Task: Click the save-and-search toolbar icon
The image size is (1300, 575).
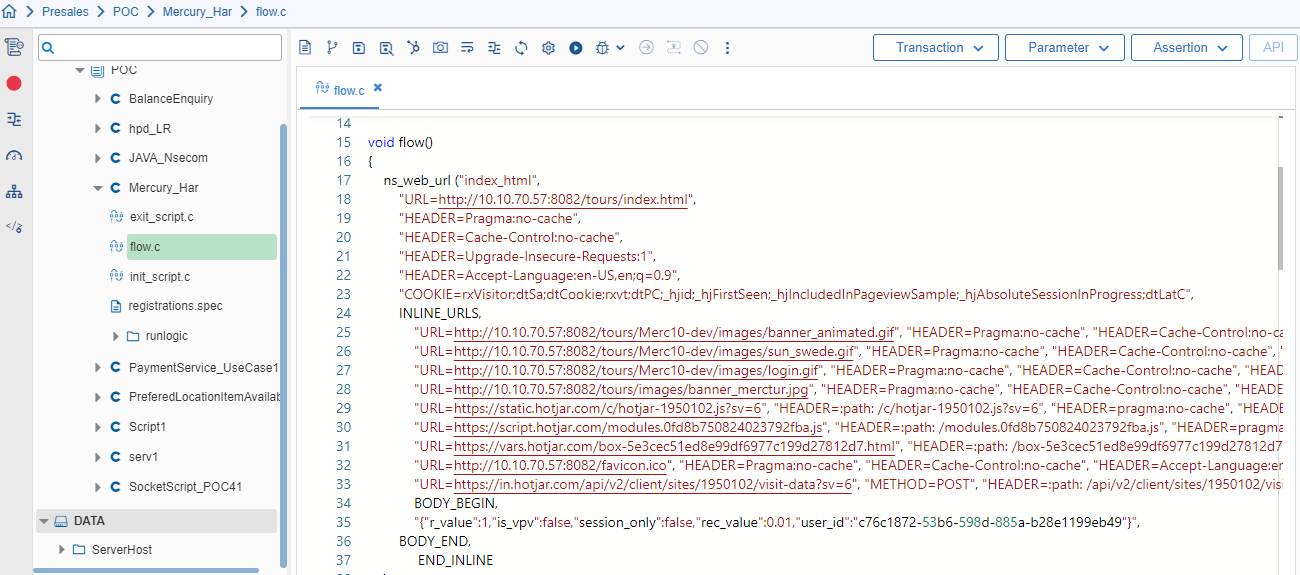Action: [386, 47]
